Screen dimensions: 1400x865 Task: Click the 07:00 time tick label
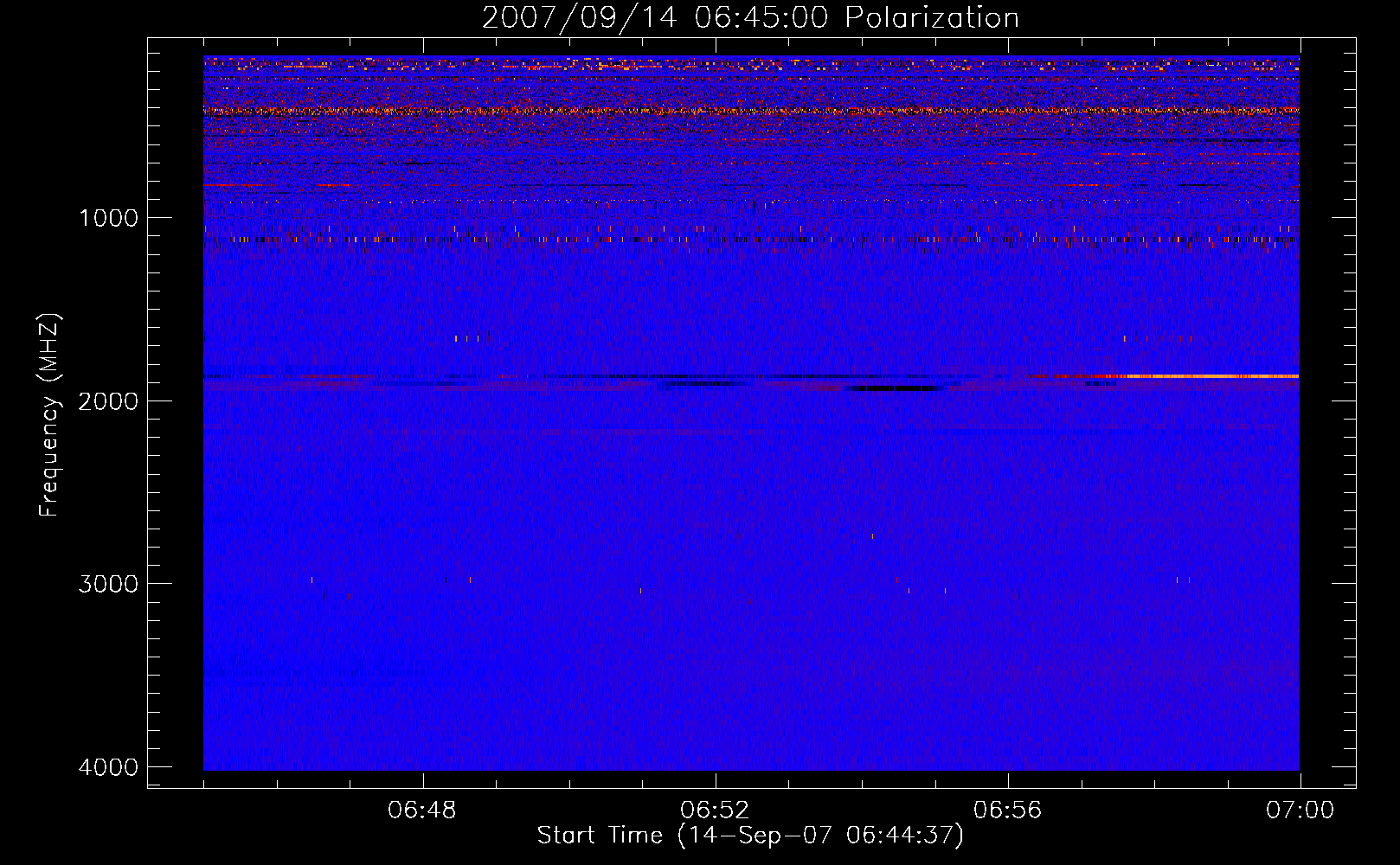pyautogui.click(x=1300, y=811)
